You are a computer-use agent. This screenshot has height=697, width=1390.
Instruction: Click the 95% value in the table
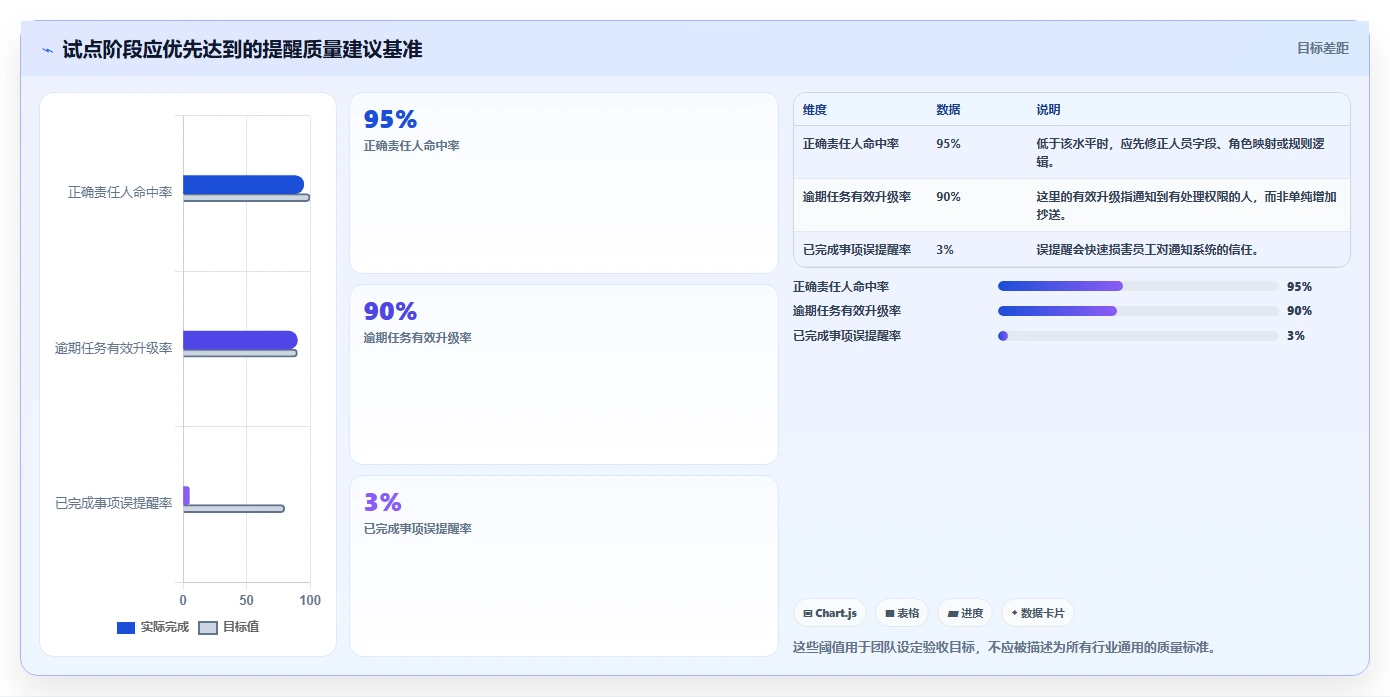coord(948,144)
